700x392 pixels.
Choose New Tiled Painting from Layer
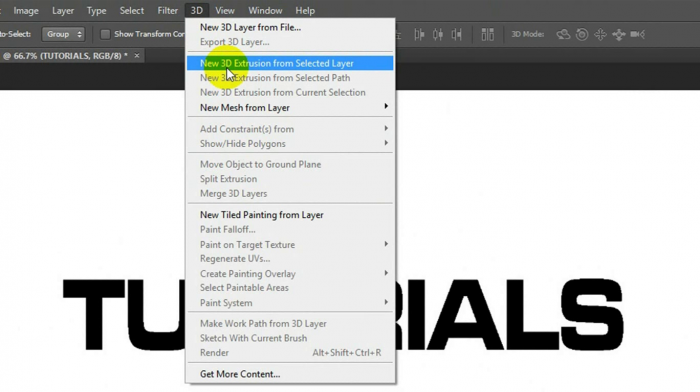[290, 215]
